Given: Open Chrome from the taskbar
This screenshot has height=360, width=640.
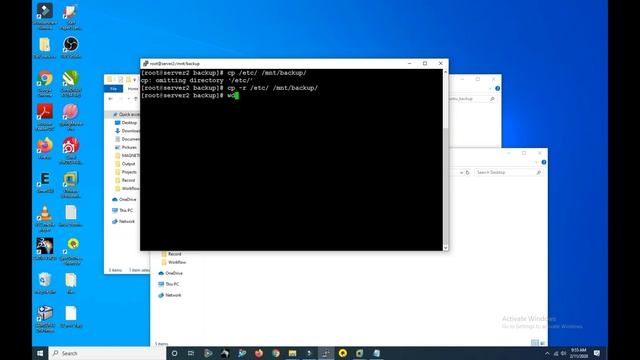Looking at the screenshot, I should tap(276, 353).
